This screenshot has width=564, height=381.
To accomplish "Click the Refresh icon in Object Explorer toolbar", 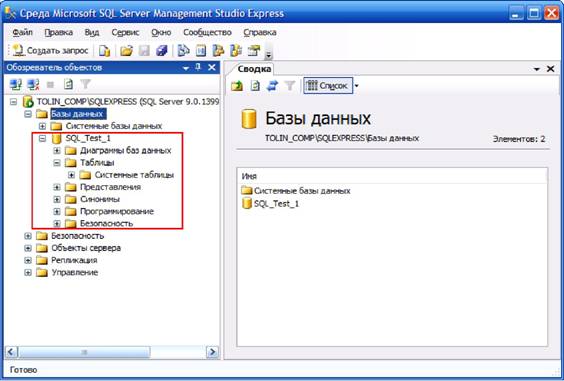I will point(68,85).
